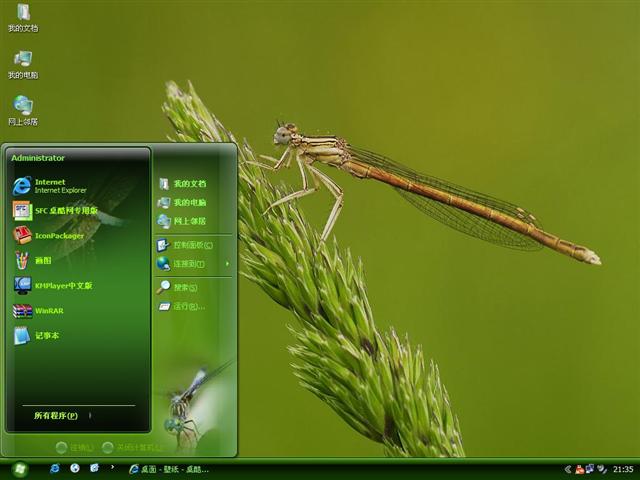The width and height of the screenshot is (640, 480).
Task: Launch KMPlayer中文版 from the Start menu
Action: [53, 285]
